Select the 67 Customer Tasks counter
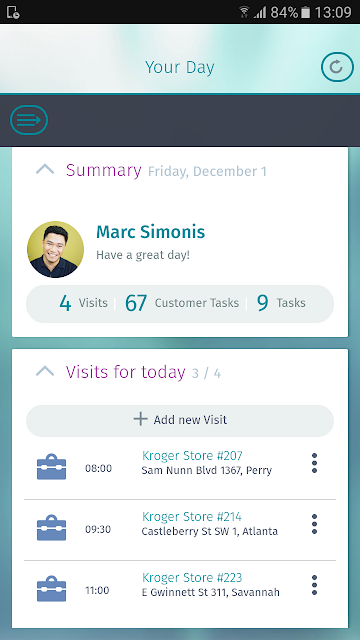The height and width of the screenshot is (640, 360). [182, 303]
